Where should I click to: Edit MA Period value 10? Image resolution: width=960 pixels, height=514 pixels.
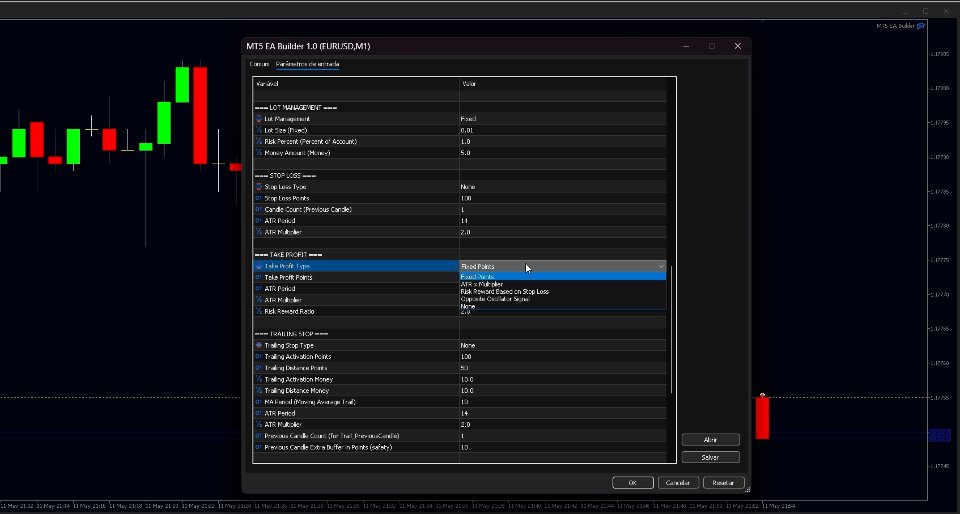click(x=563, y=402)
